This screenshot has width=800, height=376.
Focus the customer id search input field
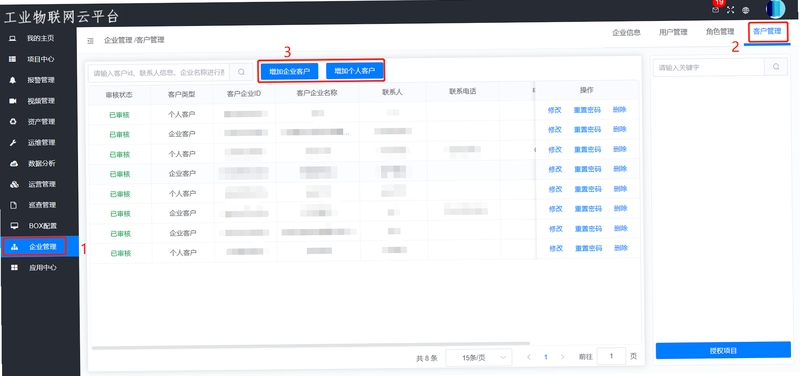[159, 72]
